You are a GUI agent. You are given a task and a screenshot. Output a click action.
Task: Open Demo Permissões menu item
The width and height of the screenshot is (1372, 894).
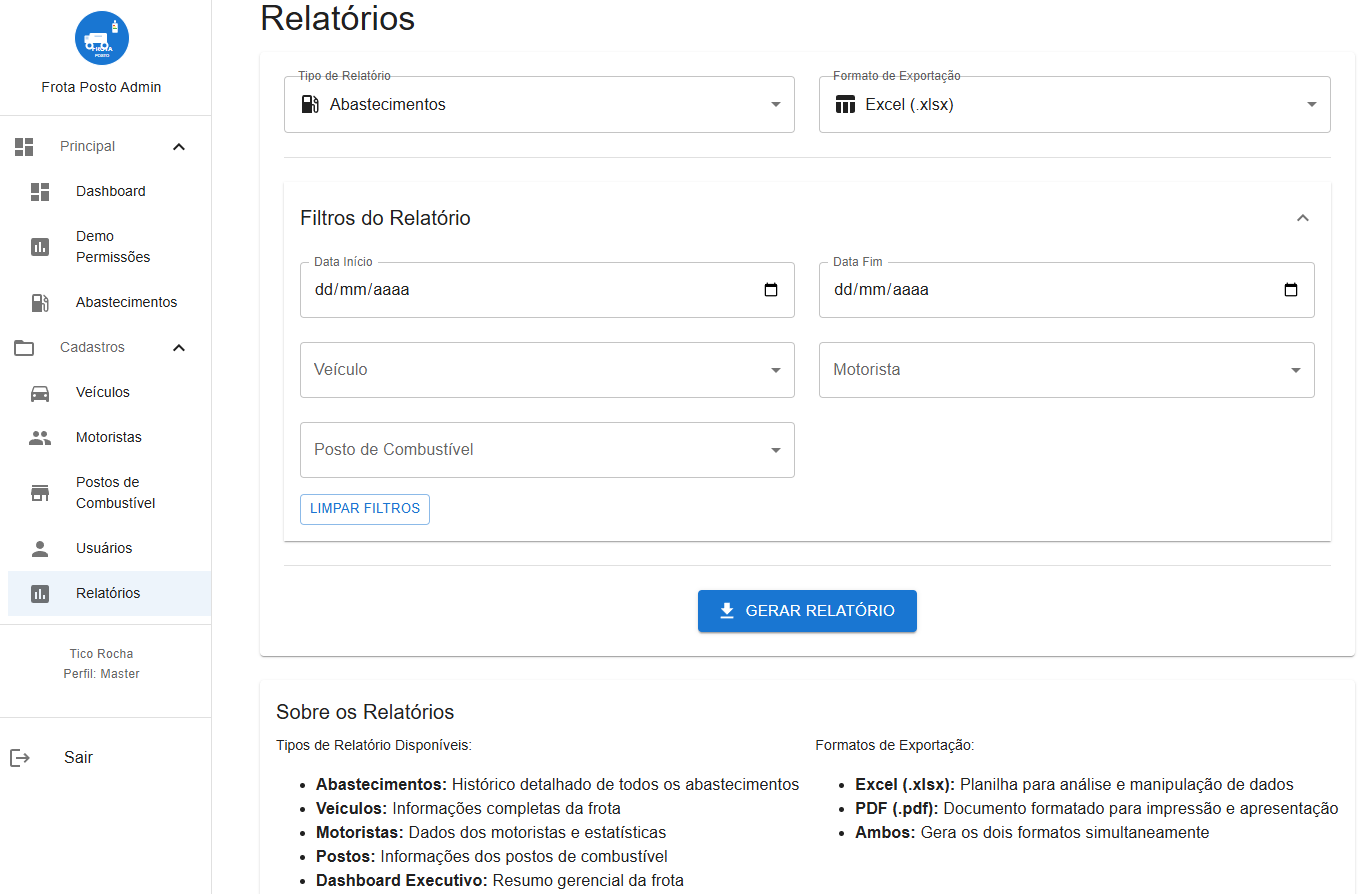click(109, 247)
